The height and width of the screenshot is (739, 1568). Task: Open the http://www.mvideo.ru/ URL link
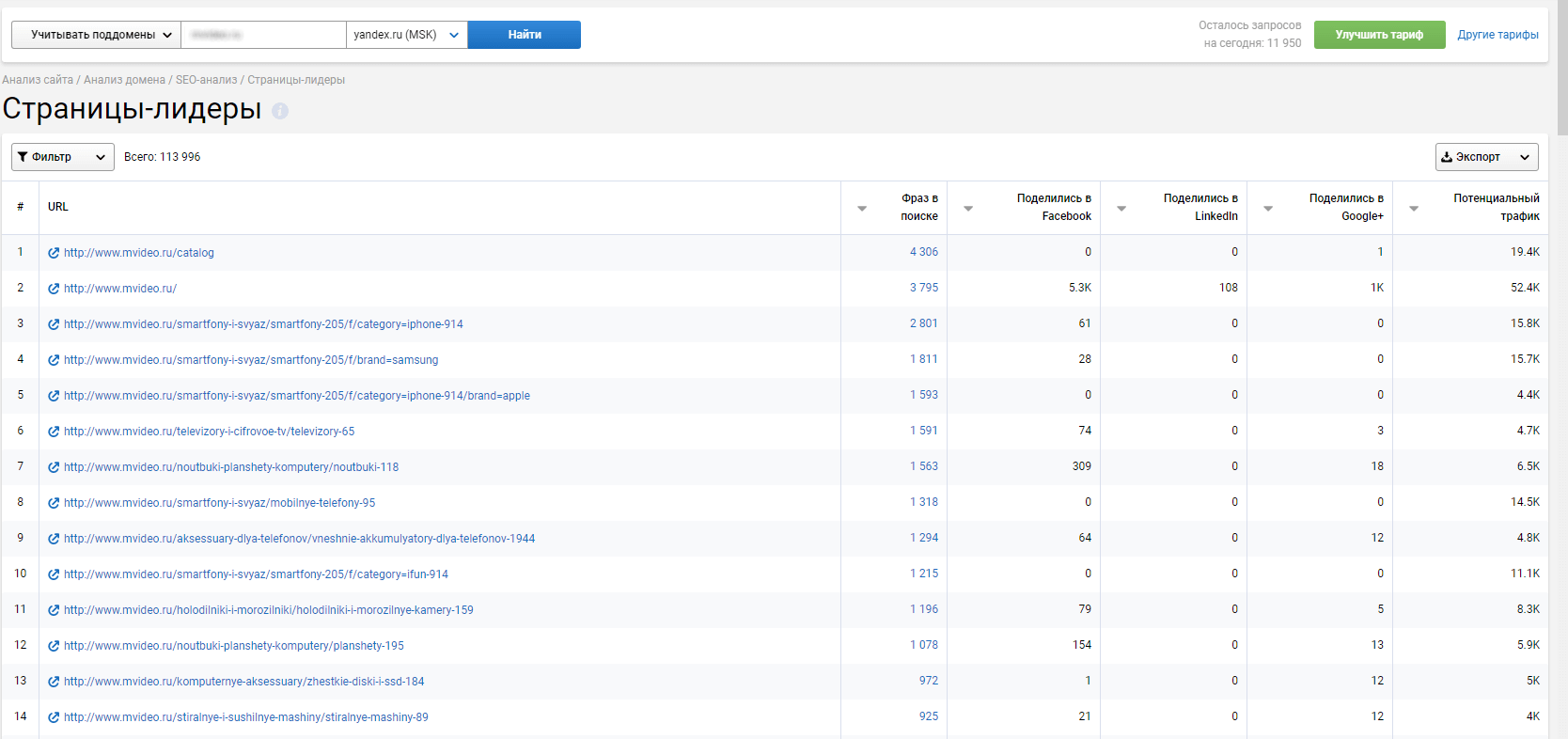click(120, 289)
